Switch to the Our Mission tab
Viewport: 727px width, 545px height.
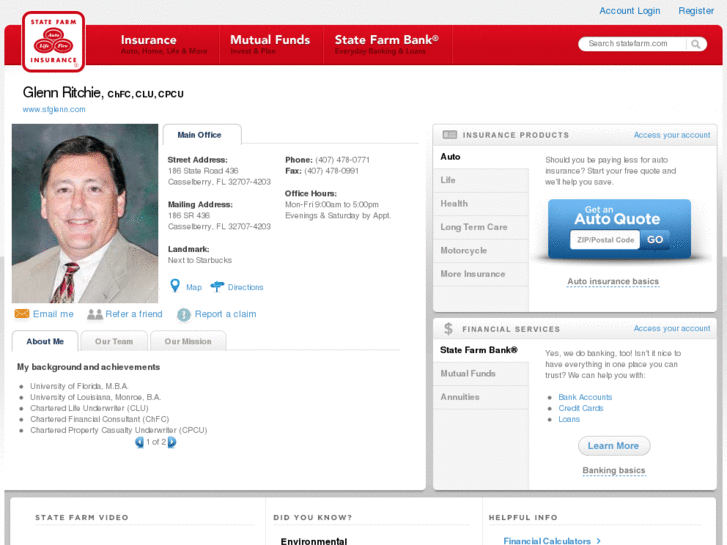tap(188, 341)
